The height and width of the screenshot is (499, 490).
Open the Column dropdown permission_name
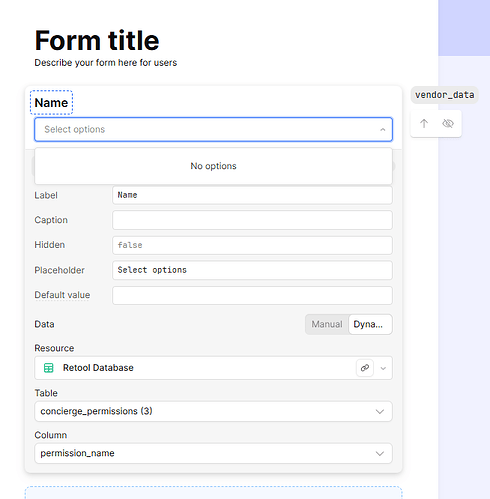pyautogui.click(x=213, y=453)
